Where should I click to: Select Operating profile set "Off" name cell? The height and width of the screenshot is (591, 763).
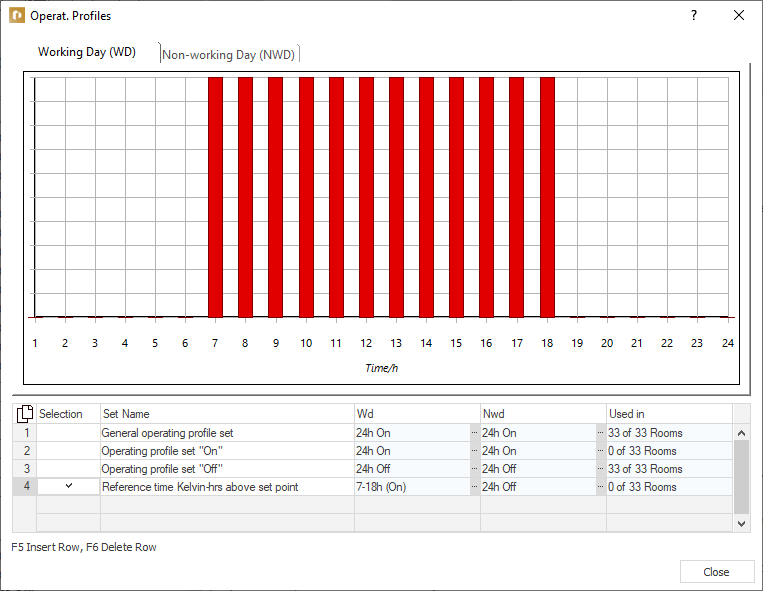(x=227, y=468)
